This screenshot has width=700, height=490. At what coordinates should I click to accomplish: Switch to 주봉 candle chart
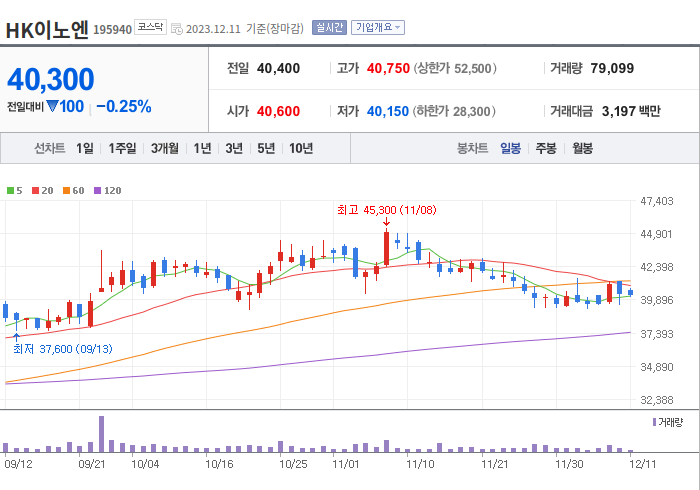point(546,148)
